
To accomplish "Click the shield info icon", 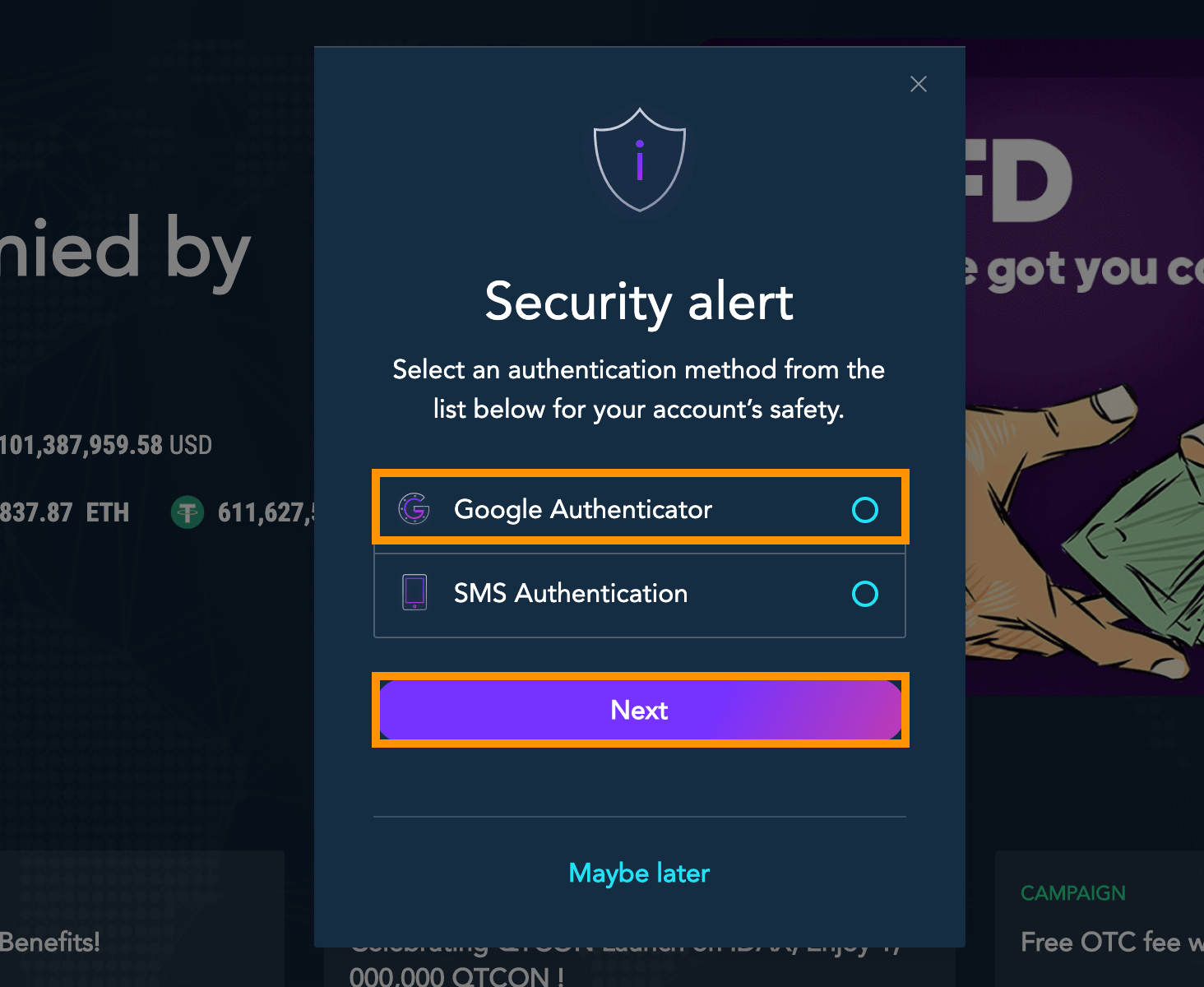I will click(640, 160).
